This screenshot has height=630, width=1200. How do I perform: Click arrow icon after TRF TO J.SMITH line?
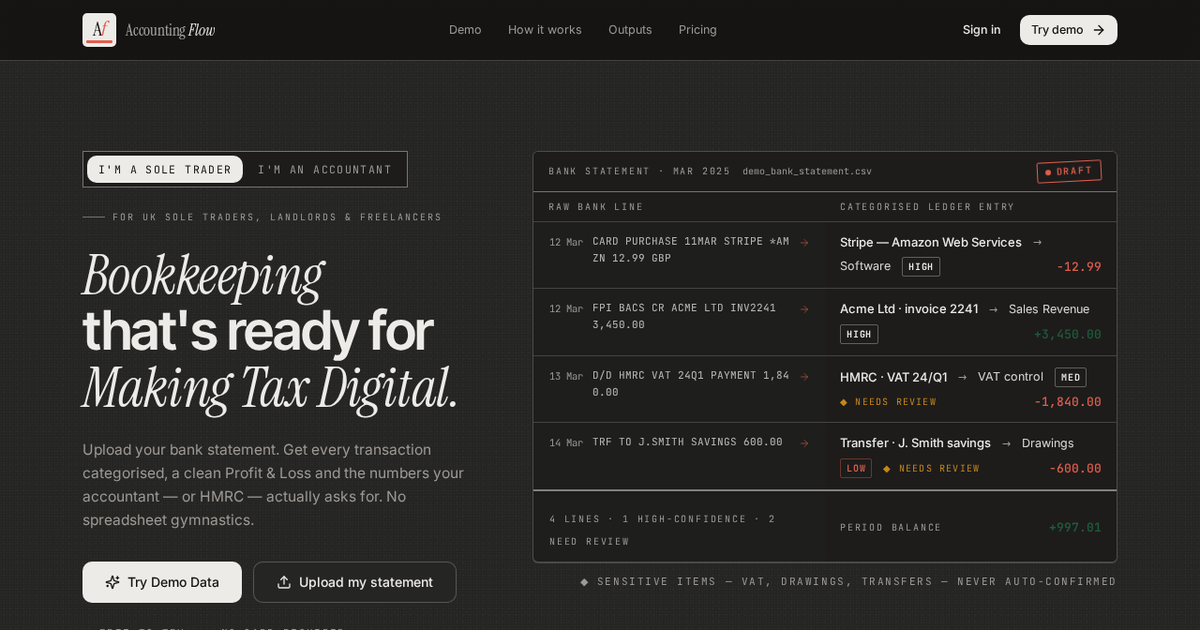(x=805, y=443)
